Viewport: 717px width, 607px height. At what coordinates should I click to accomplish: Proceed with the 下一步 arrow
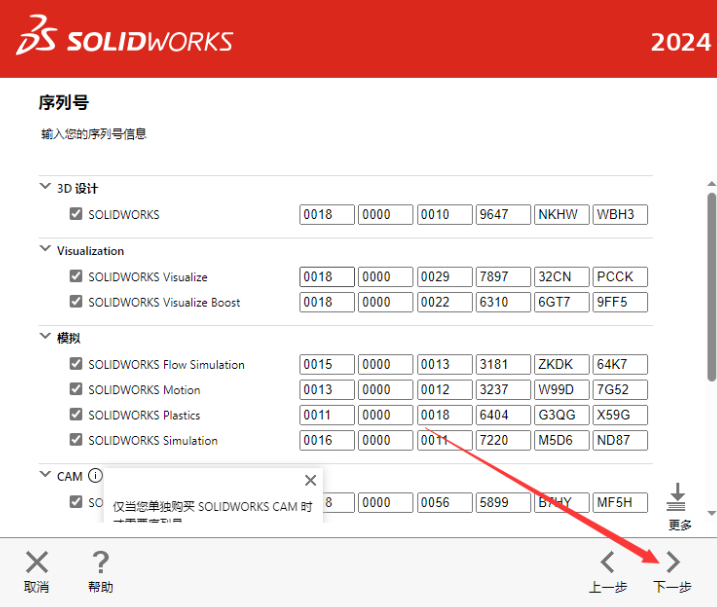click(672, 563)
